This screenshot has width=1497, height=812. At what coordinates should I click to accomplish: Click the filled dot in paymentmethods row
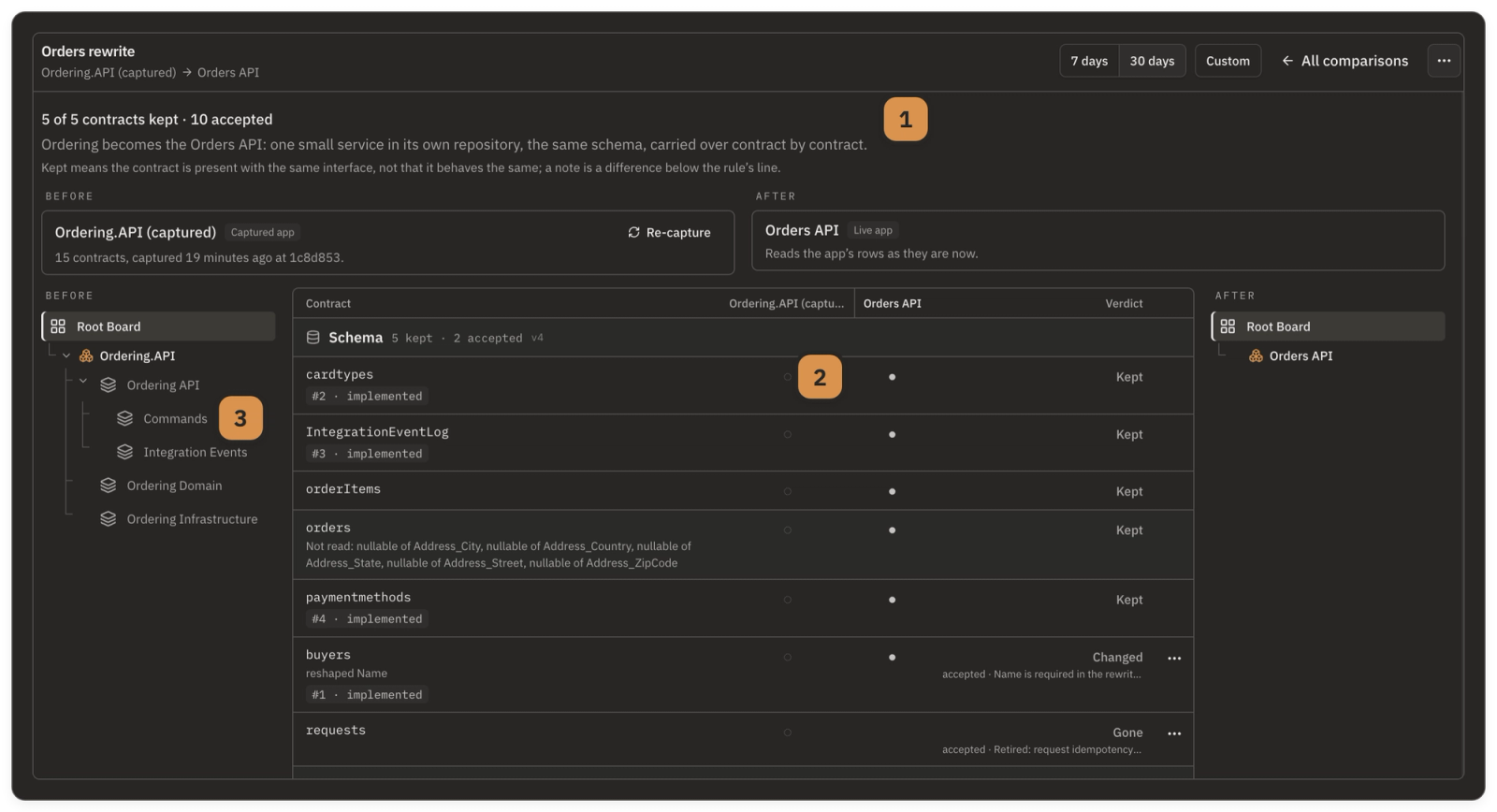click(x=892, y=600)
